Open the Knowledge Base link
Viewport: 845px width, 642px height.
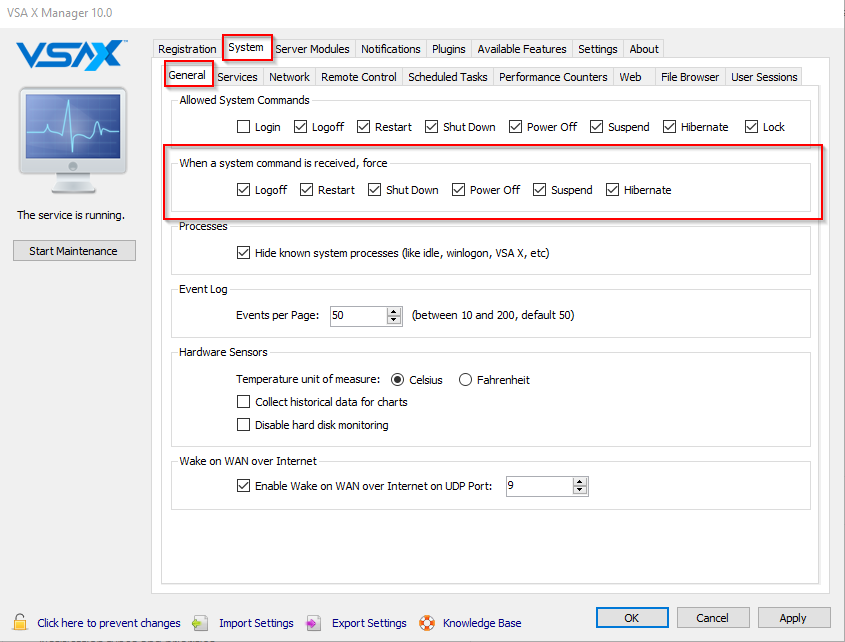point(482,623)
